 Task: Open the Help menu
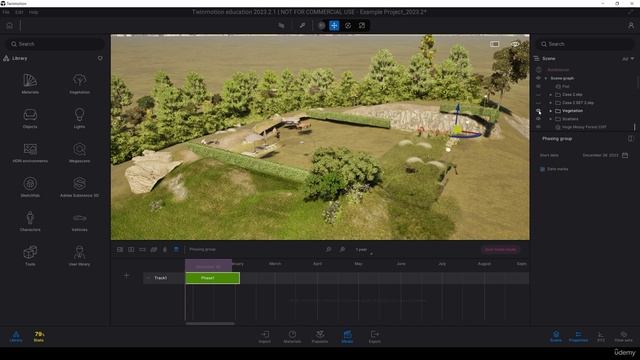click(33, 12)
